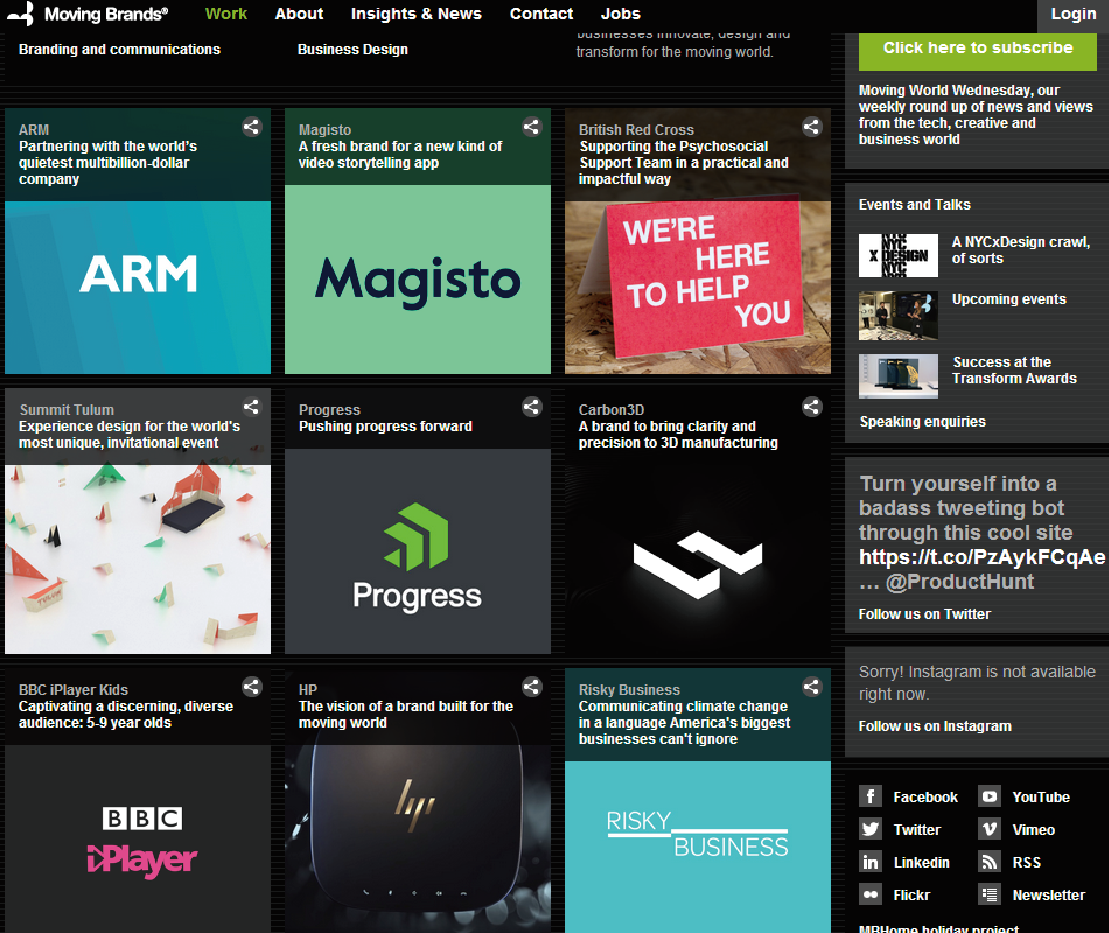Click the Flickr icon
Viewport: 1109px width, 933px height.
coord(871,894)
